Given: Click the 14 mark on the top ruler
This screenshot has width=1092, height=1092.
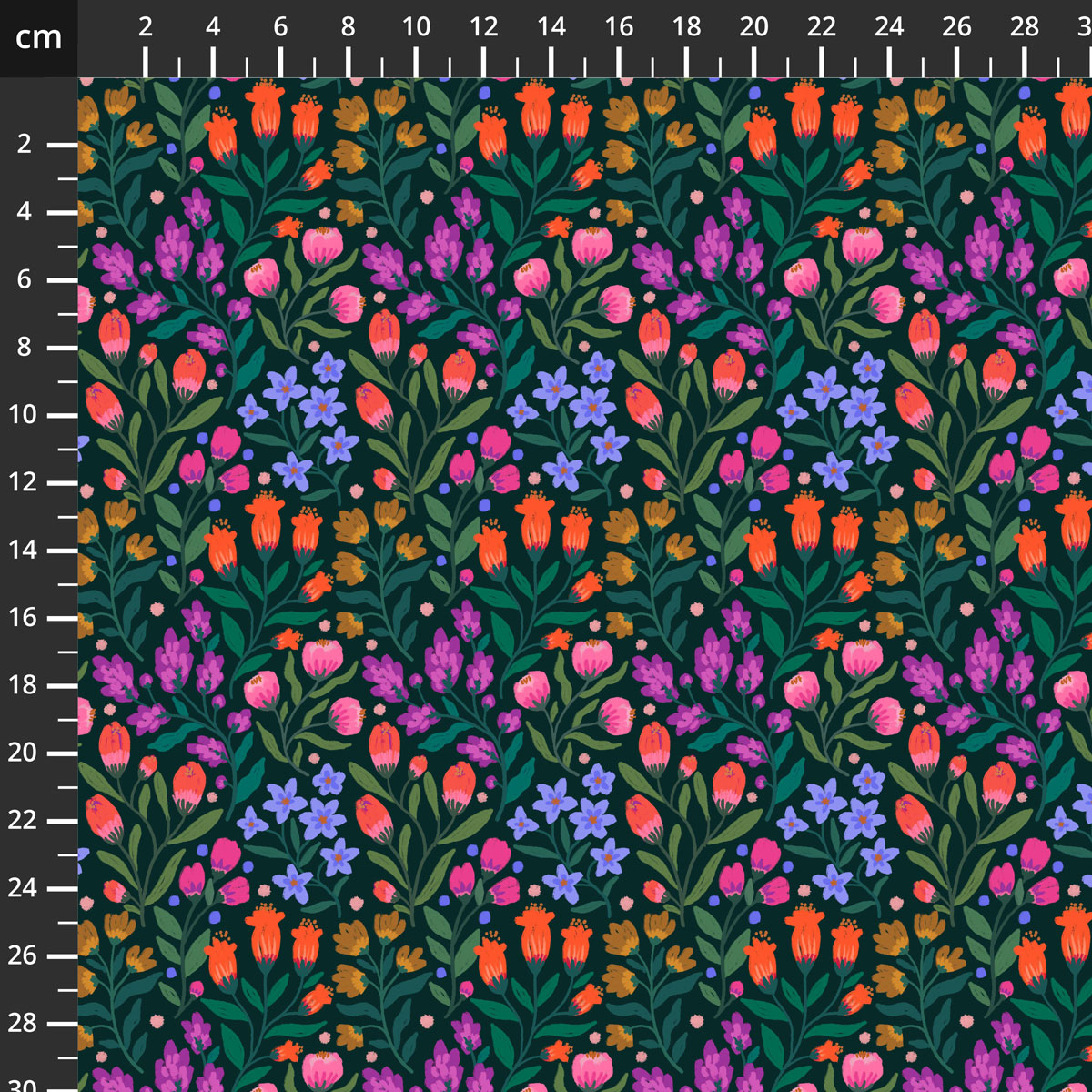Looking at the screenshot, I should click(x=551, y=27).
